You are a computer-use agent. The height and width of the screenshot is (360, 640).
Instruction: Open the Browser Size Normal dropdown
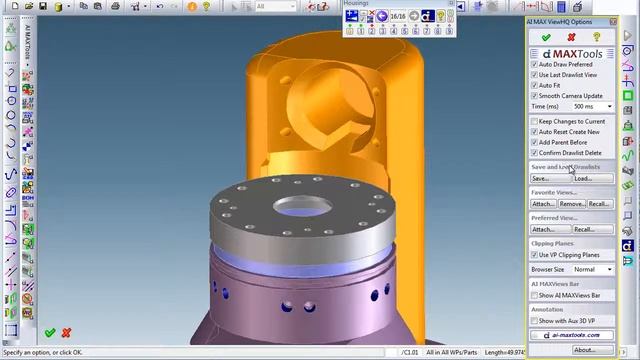(x=593, y=270)
